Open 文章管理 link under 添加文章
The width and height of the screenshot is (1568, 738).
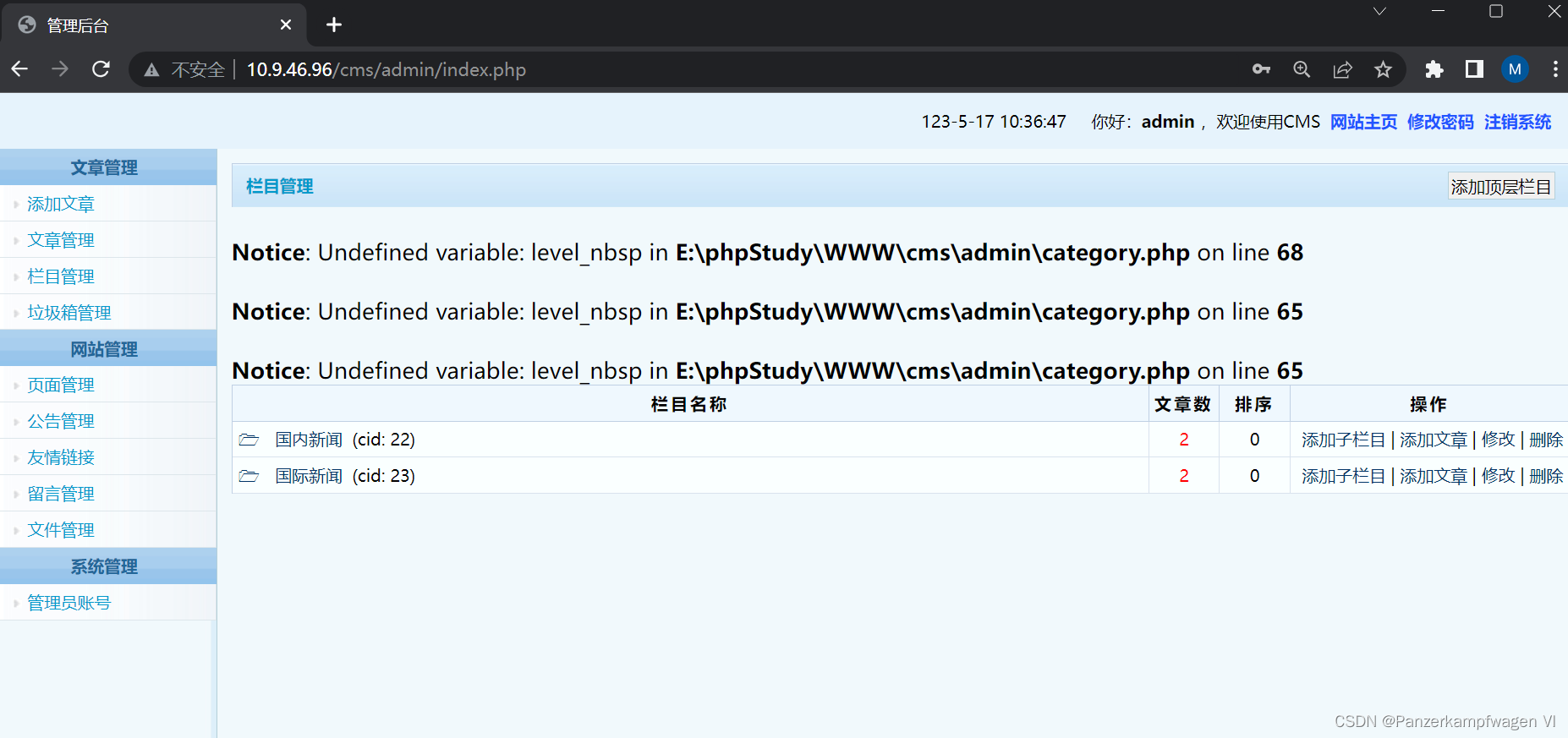[61, 240]
